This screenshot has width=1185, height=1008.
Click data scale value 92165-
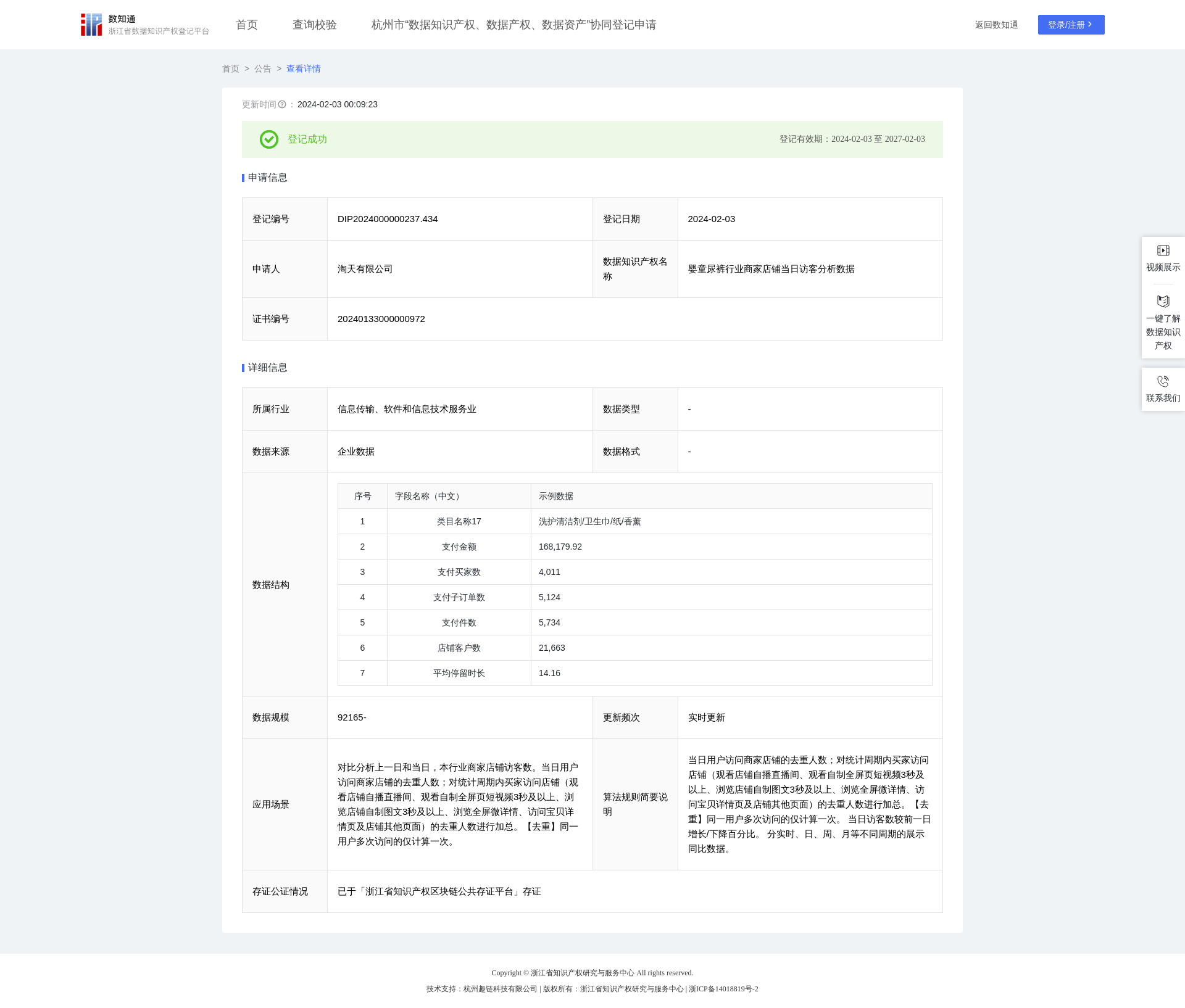click(x=352, y=717)
